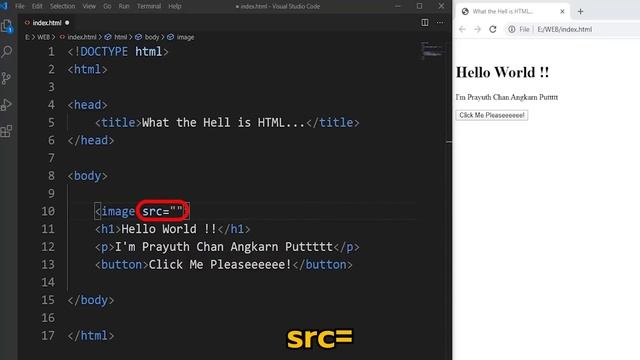Select the index.html editor tab
640x360 pixels.
(x=47, y=23)
